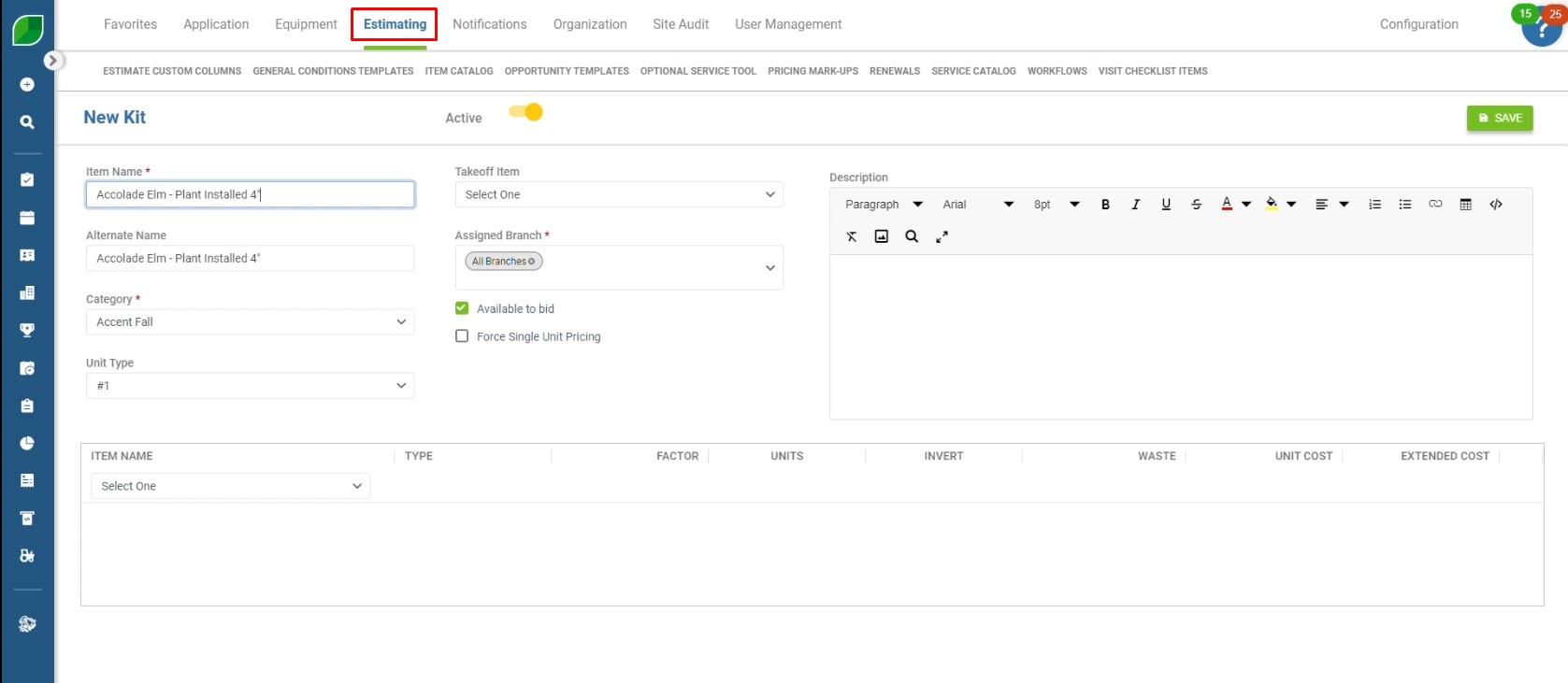
Task: Open the User Management tab
Action: (788, 24)
